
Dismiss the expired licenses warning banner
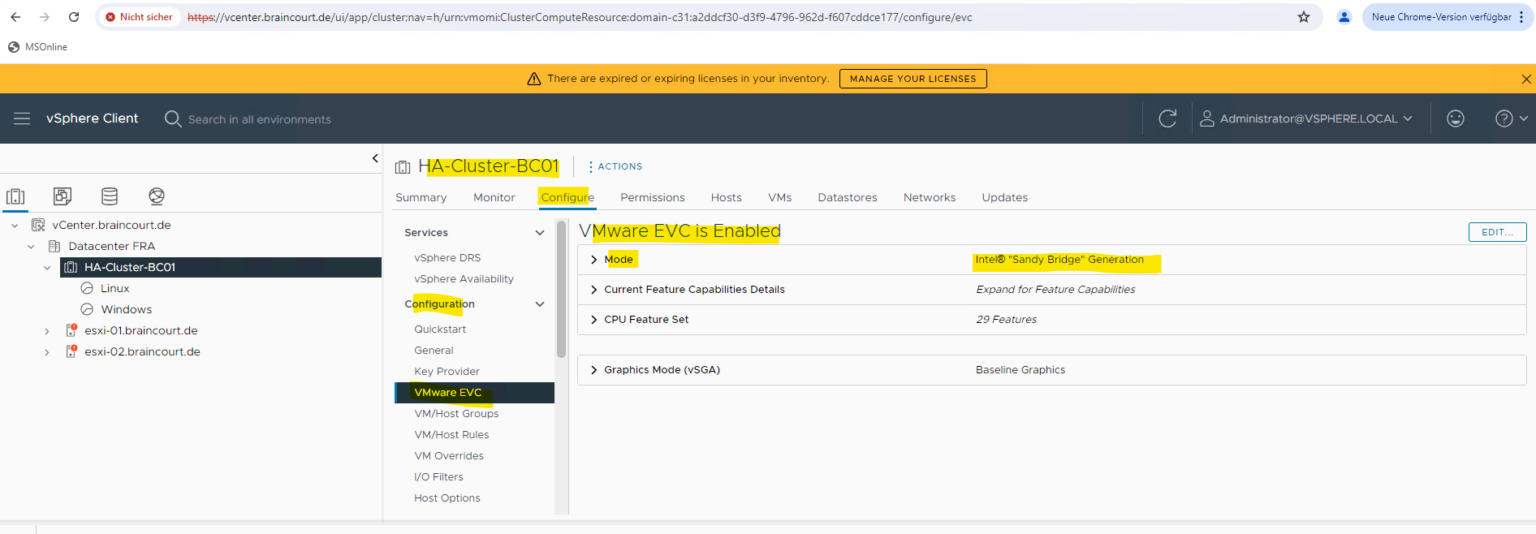[x=1526, y=79]
